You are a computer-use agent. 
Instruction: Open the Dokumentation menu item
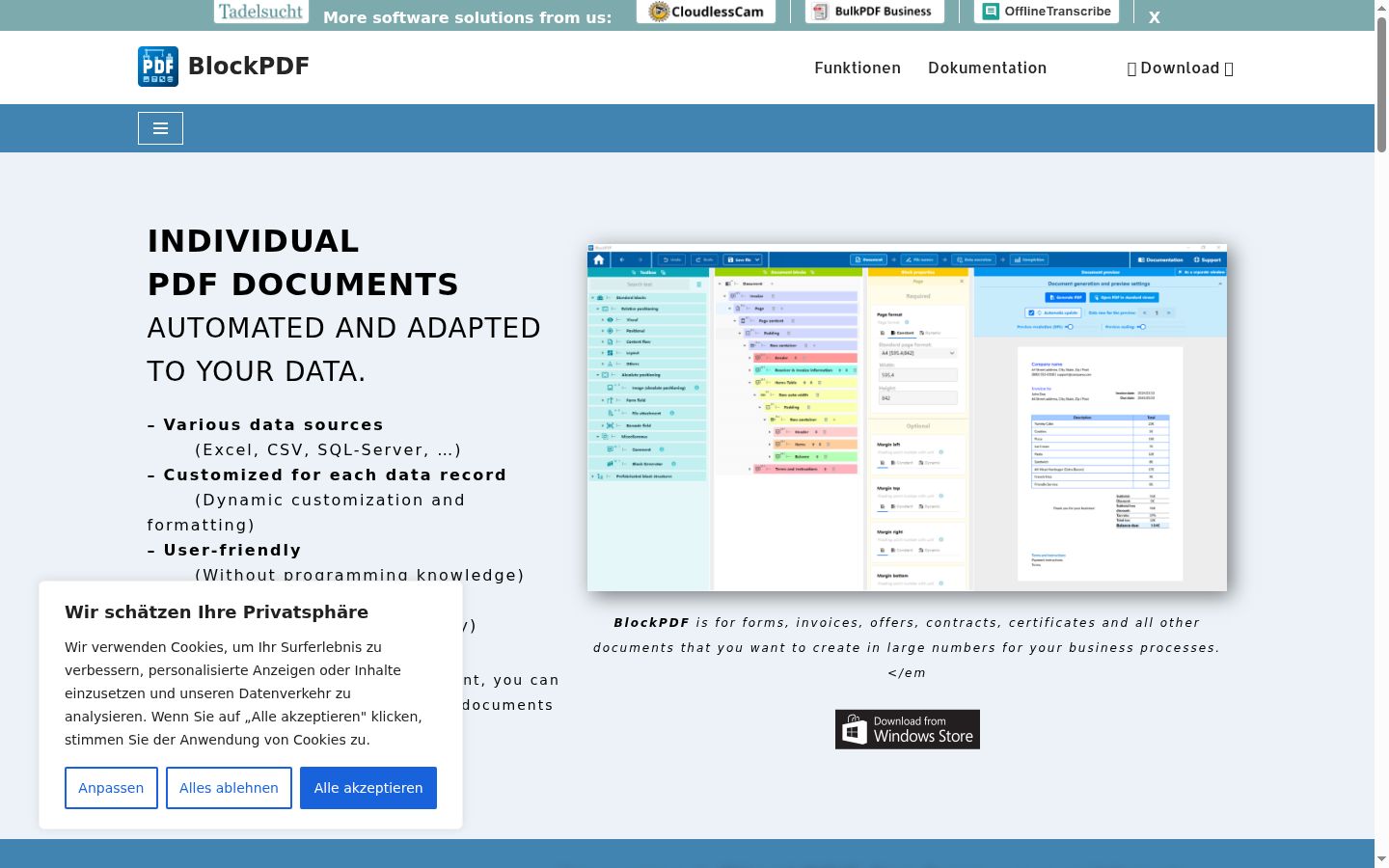coord(987,68)
